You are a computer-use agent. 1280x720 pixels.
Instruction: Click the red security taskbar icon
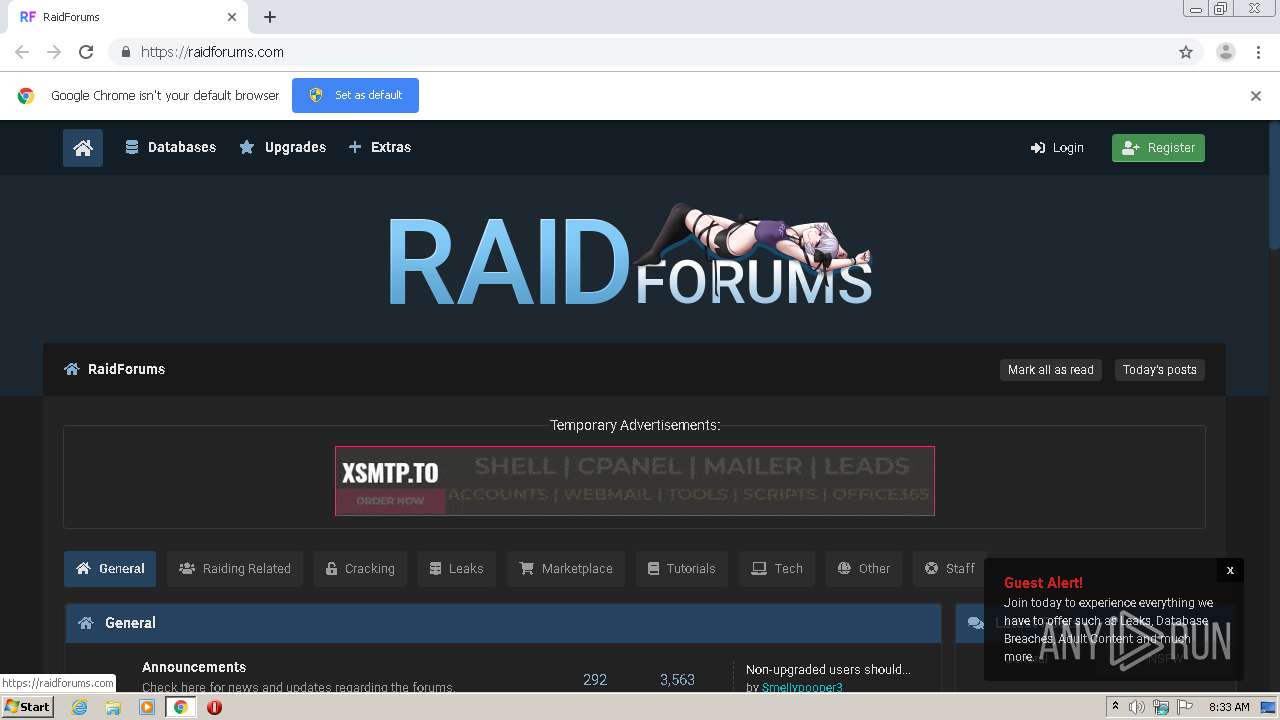214,707
